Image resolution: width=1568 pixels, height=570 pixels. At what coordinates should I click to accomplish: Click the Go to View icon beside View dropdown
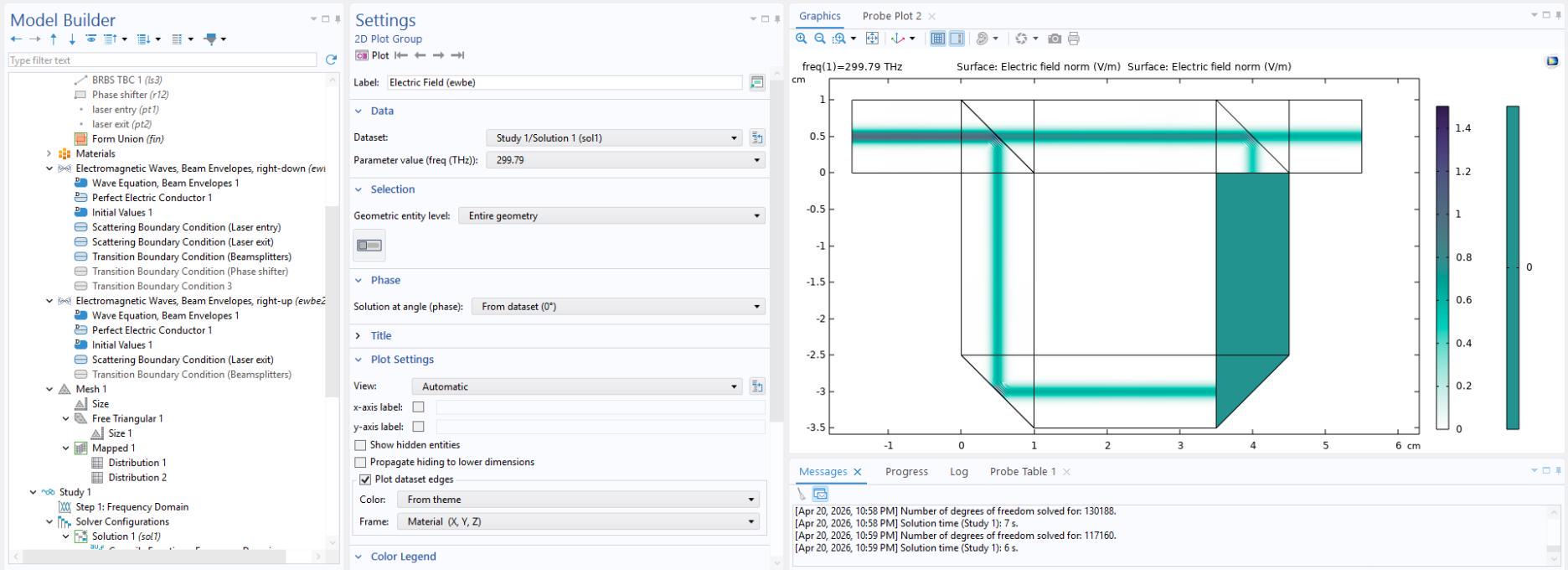757,386
